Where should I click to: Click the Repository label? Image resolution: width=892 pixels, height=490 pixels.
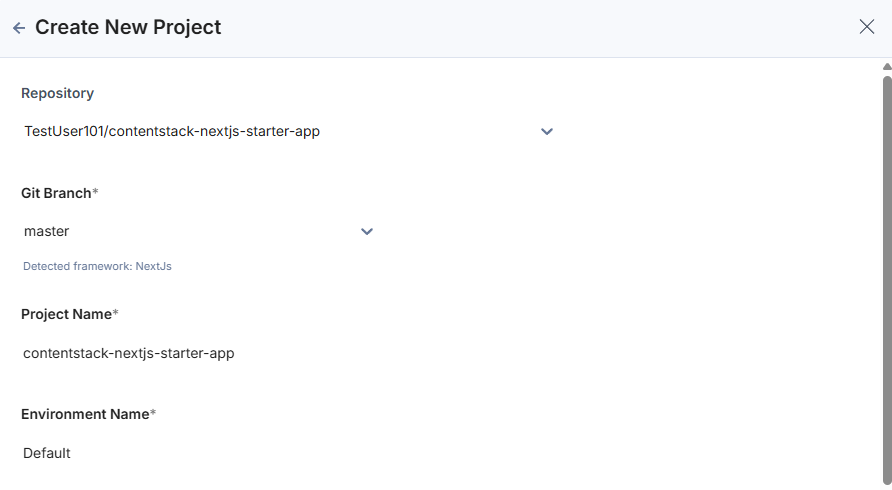point(57,93)
